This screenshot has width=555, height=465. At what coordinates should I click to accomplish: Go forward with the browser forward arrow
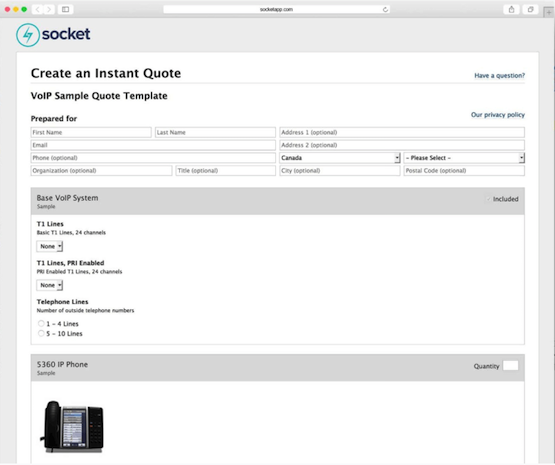coord(49,9)
